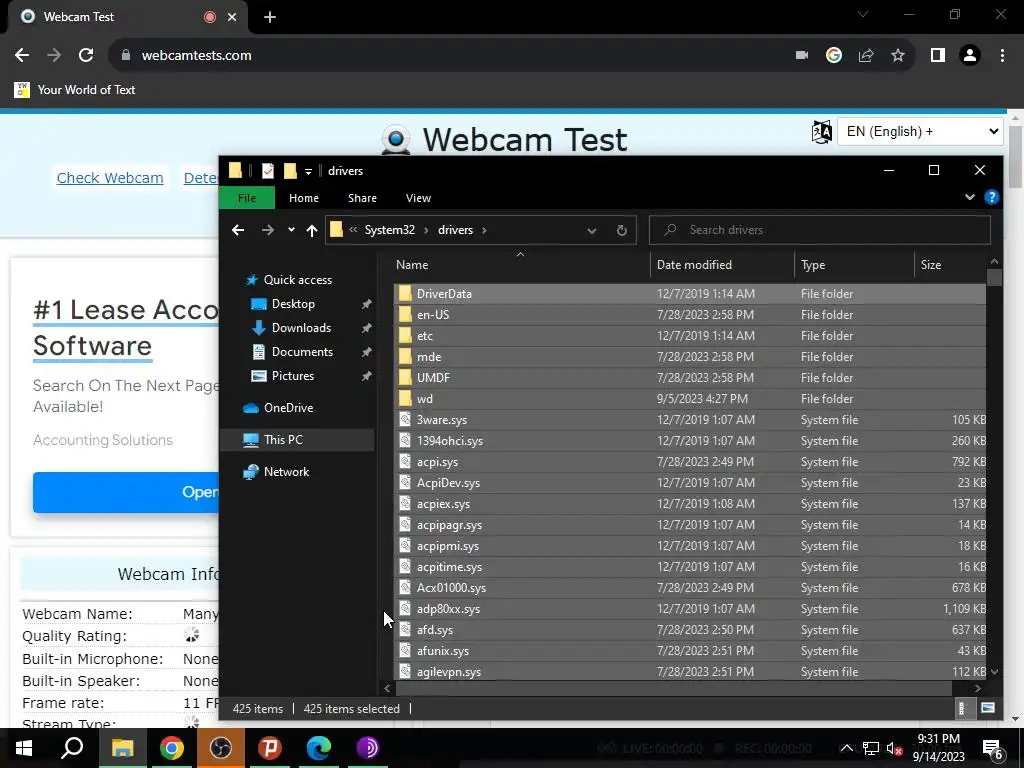Click the Properties icon in Explorer title bar

coord(268,170)
